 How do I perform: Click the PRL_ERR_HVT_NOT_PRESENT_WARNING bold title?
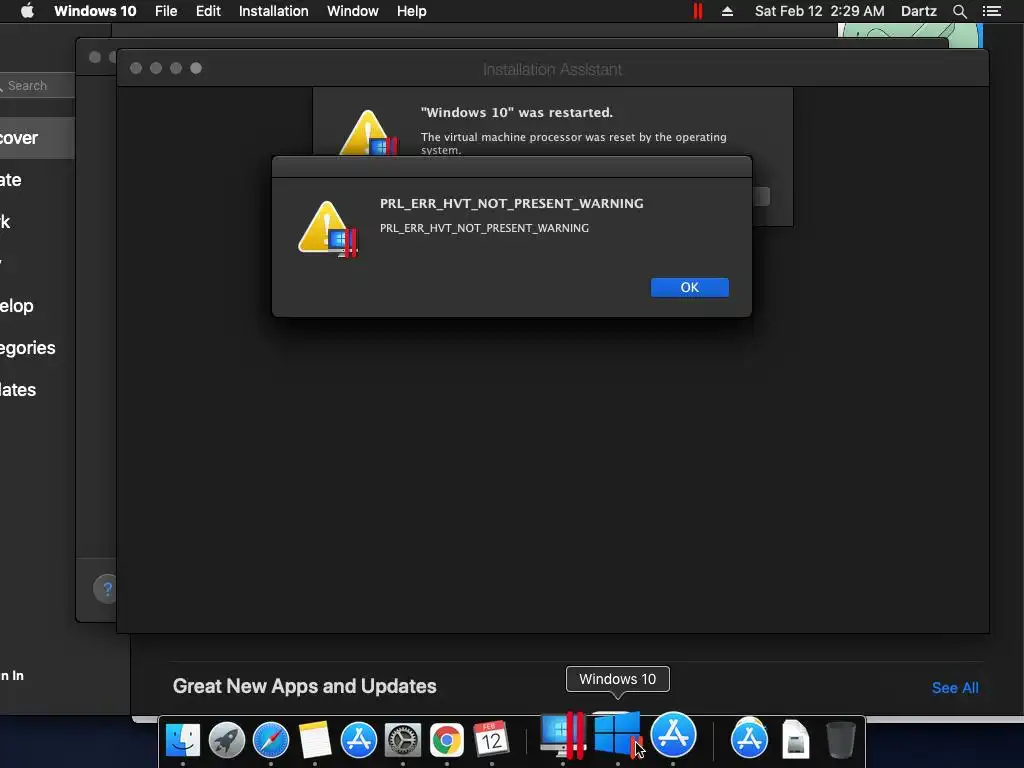(511, 203)
